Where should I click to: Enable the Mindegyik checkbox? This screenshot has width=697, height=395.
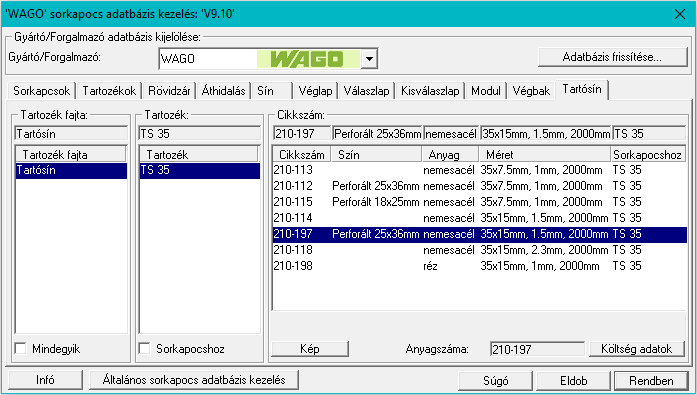20,349
